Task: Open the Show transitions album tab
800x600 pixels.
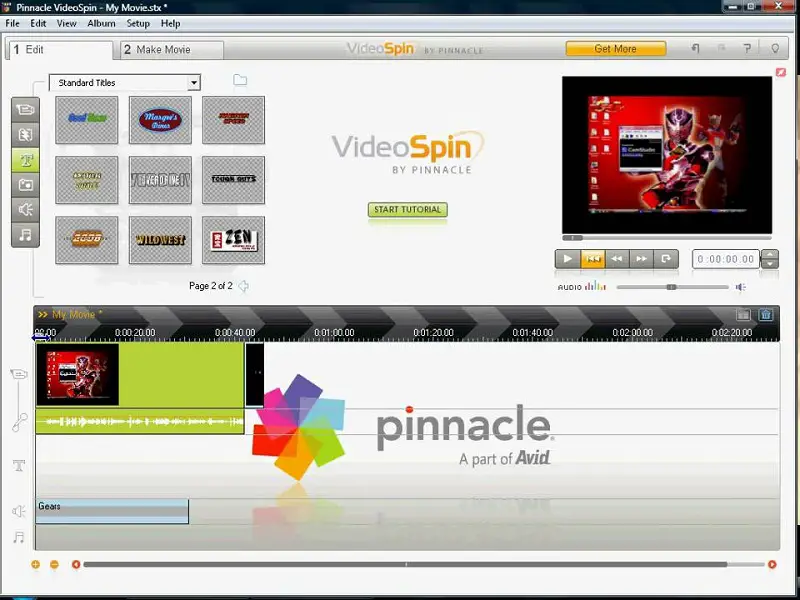Action: point(25,135)
